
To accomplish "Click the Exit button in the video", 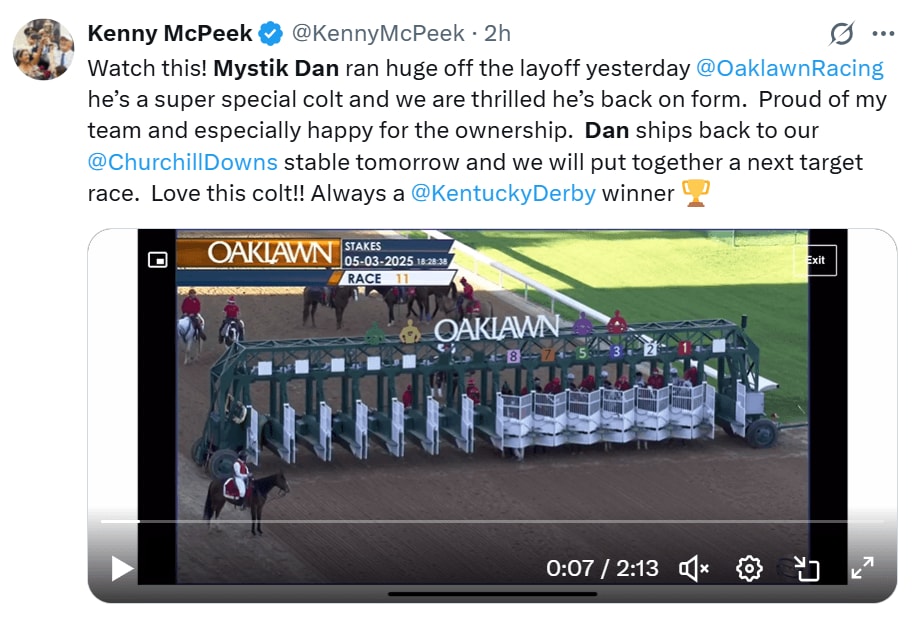I will (x=816, y=260).
